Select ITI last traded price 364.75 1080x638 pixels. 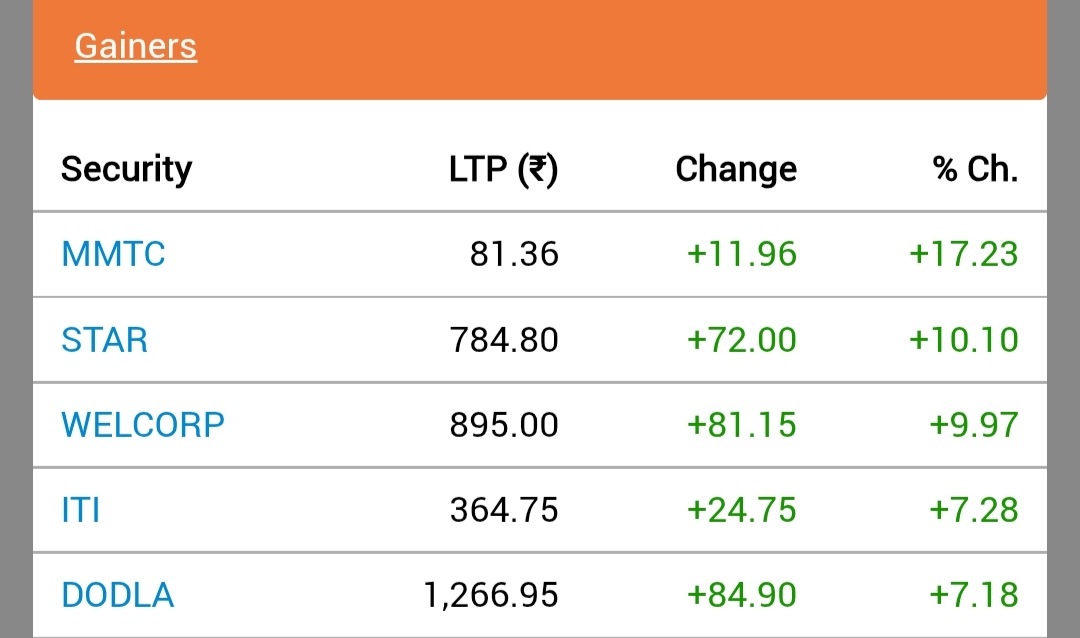[504, 511]
